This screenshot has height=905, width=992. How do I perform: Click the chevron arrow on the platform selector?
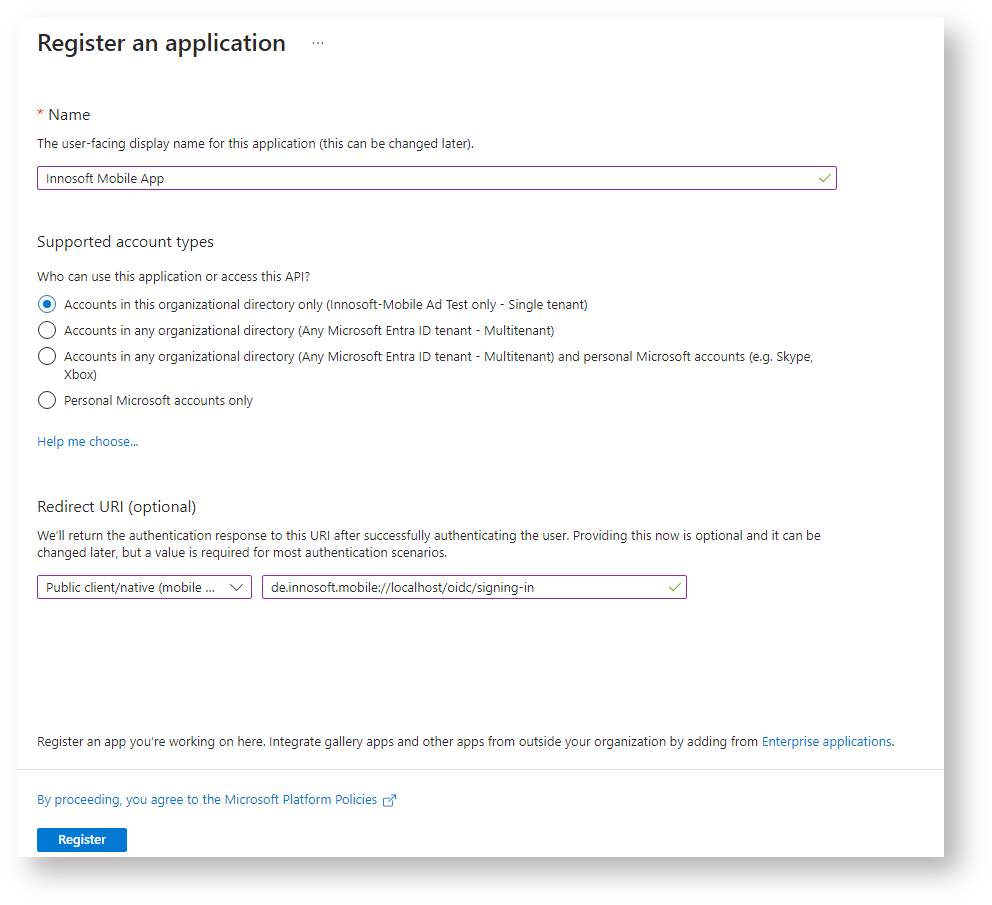coord(237,588)
